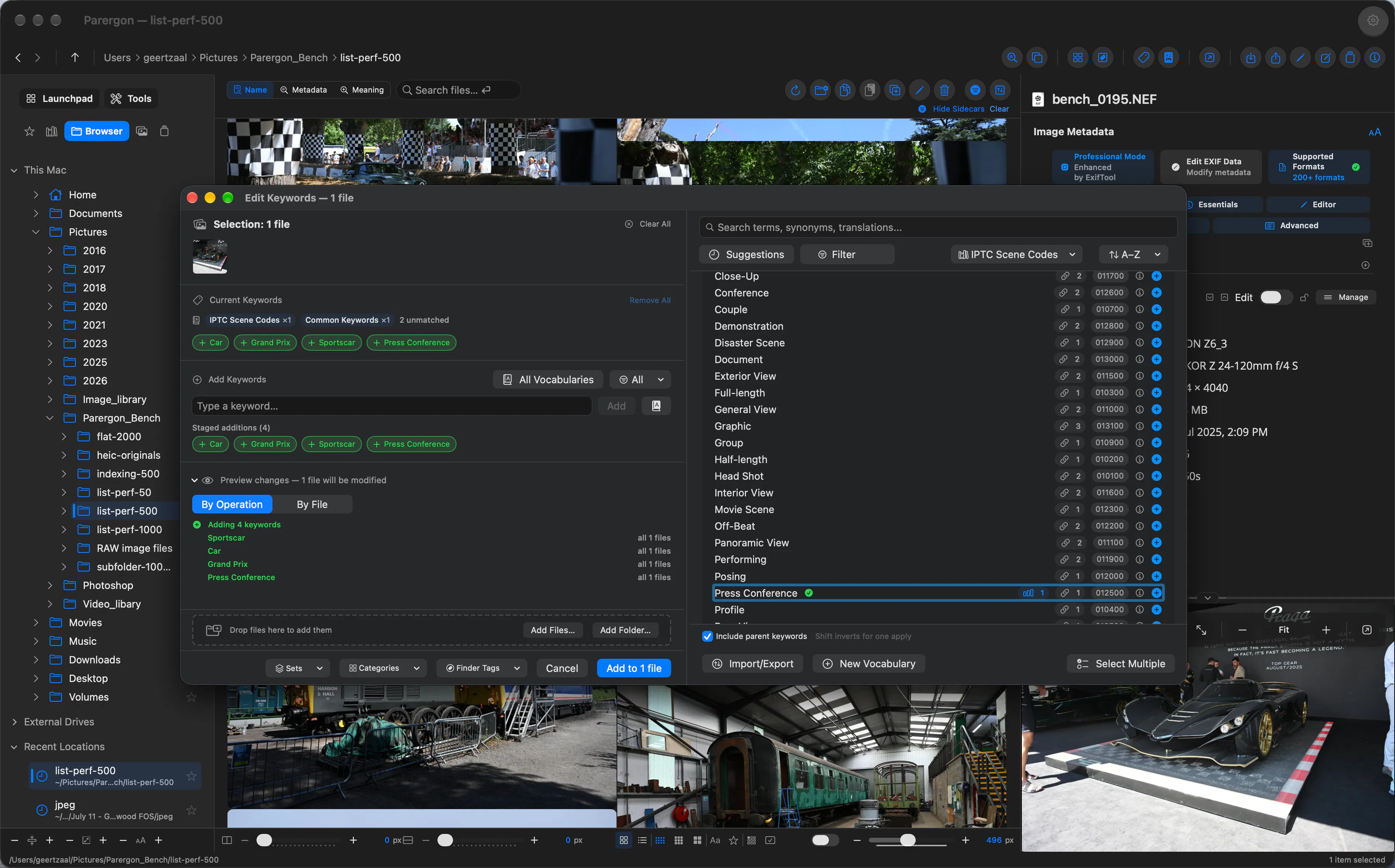Viewport: 1395px width, 868px height.
Task: Click the go up one folder arrow
Action: point(75,57)
